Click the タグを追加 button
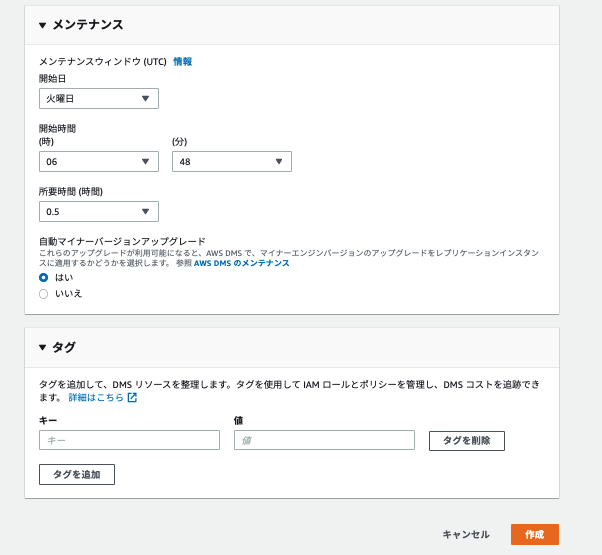The image size is (602, 555). pos(77,474)
